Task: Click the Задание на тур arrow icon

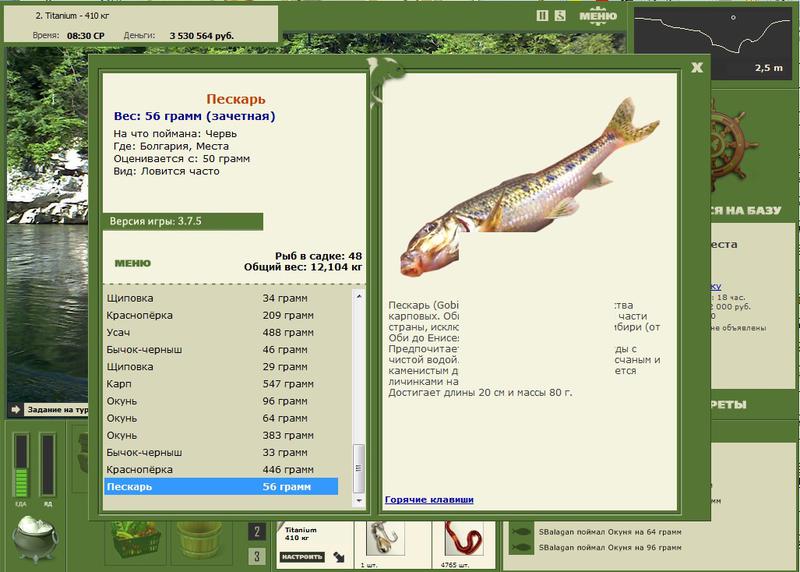Action: pyautogui.click(x=15, y=409)
